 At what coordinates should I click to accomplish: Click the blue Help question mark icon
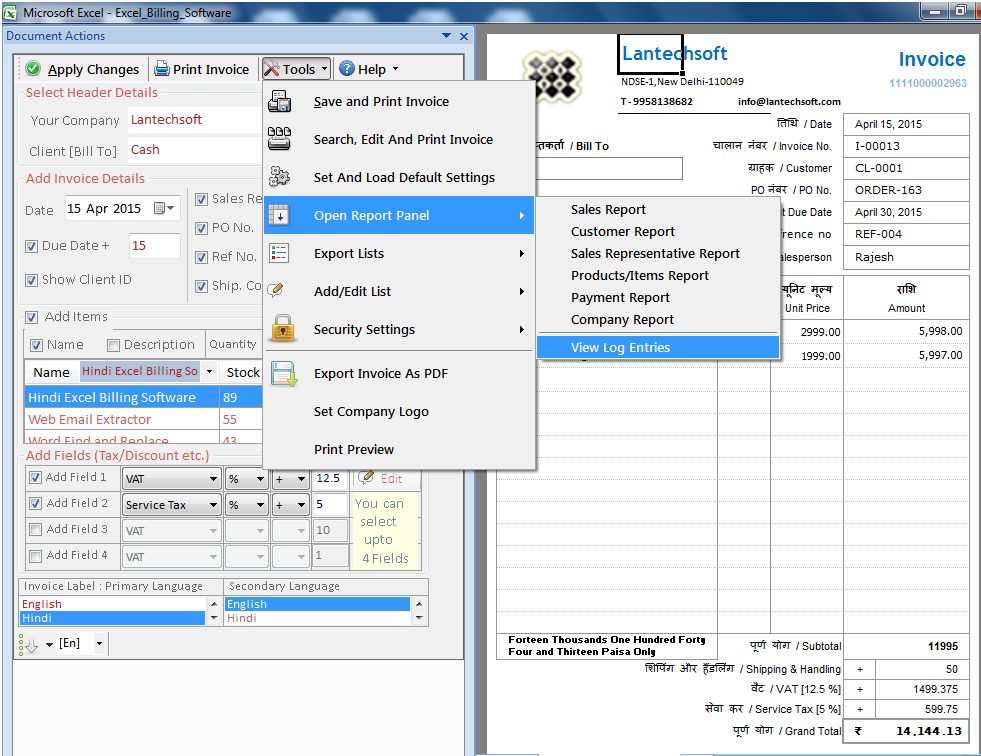[347, 68]
